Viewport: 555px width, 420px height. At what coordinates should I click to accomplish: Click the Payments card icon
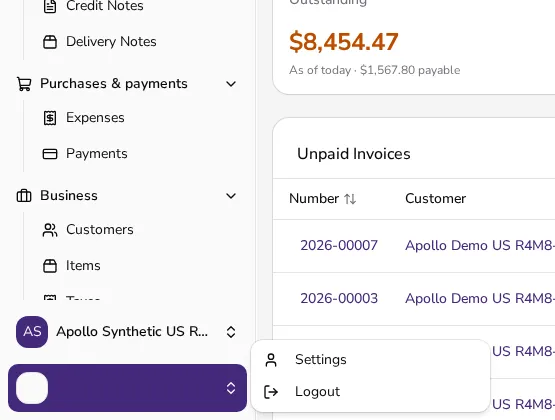50,154
